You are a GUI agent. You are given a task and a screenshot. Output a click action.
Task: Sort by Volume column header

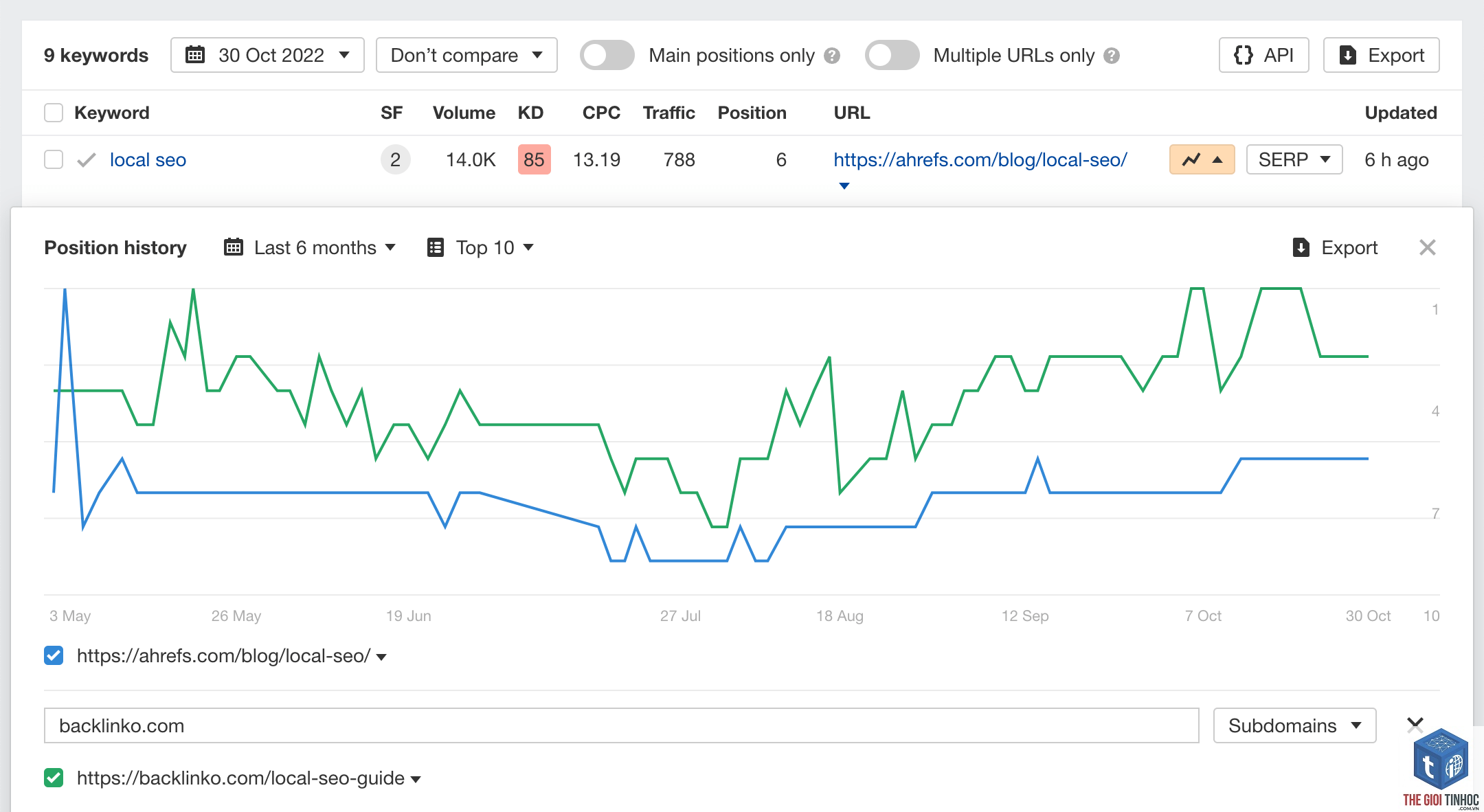click(464, 113)
